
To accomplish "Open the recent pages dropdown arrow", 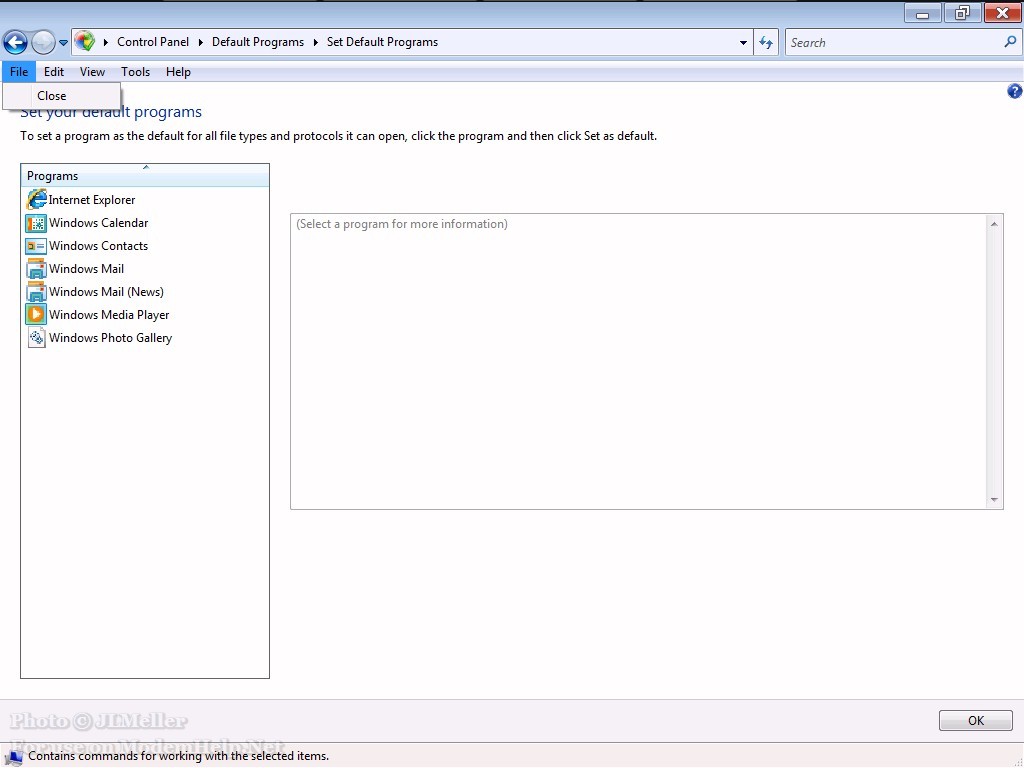I will pyautogui.click(x=63, y=43).
